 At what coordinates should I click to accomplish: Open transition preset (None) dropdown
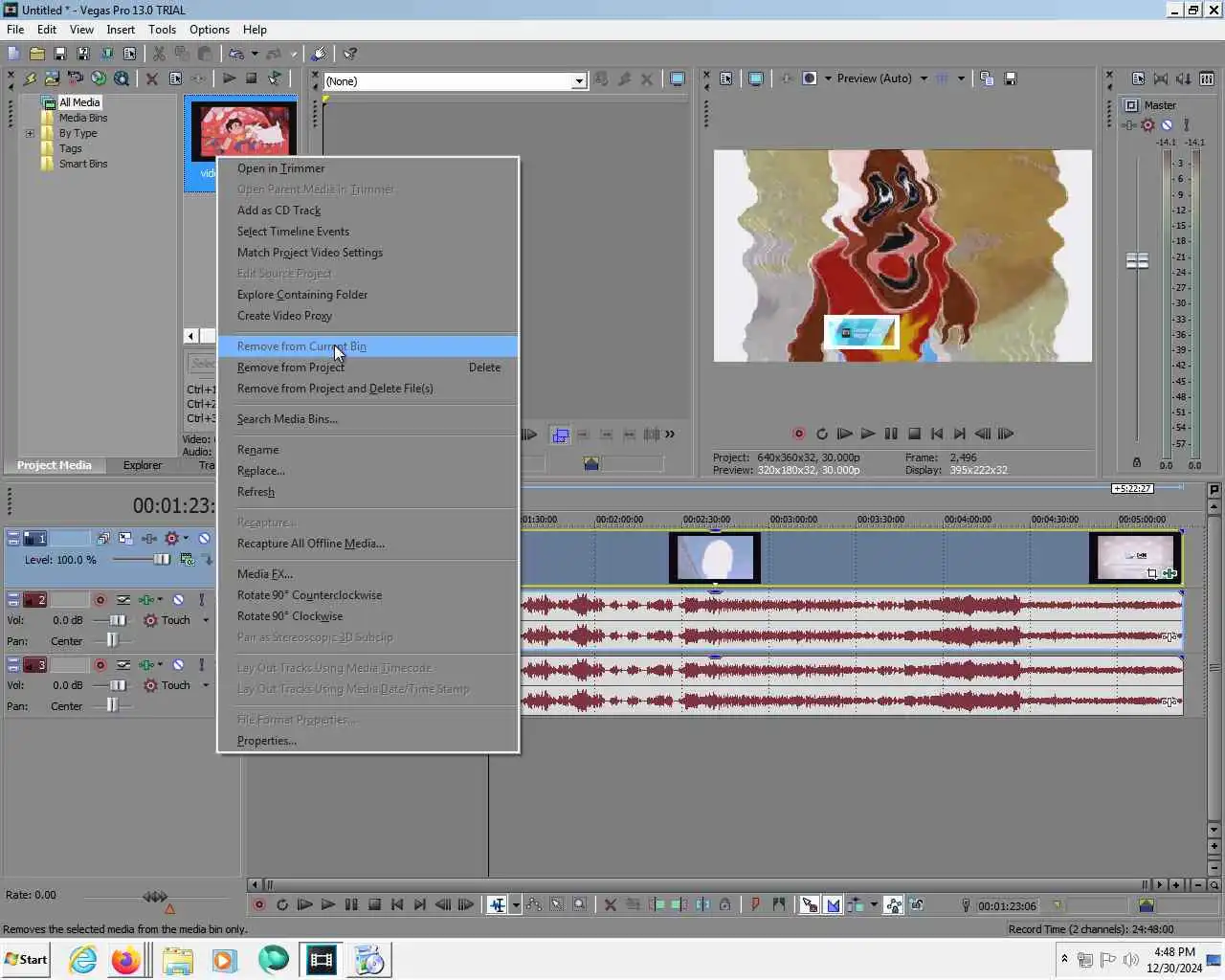tap(578, 81)
